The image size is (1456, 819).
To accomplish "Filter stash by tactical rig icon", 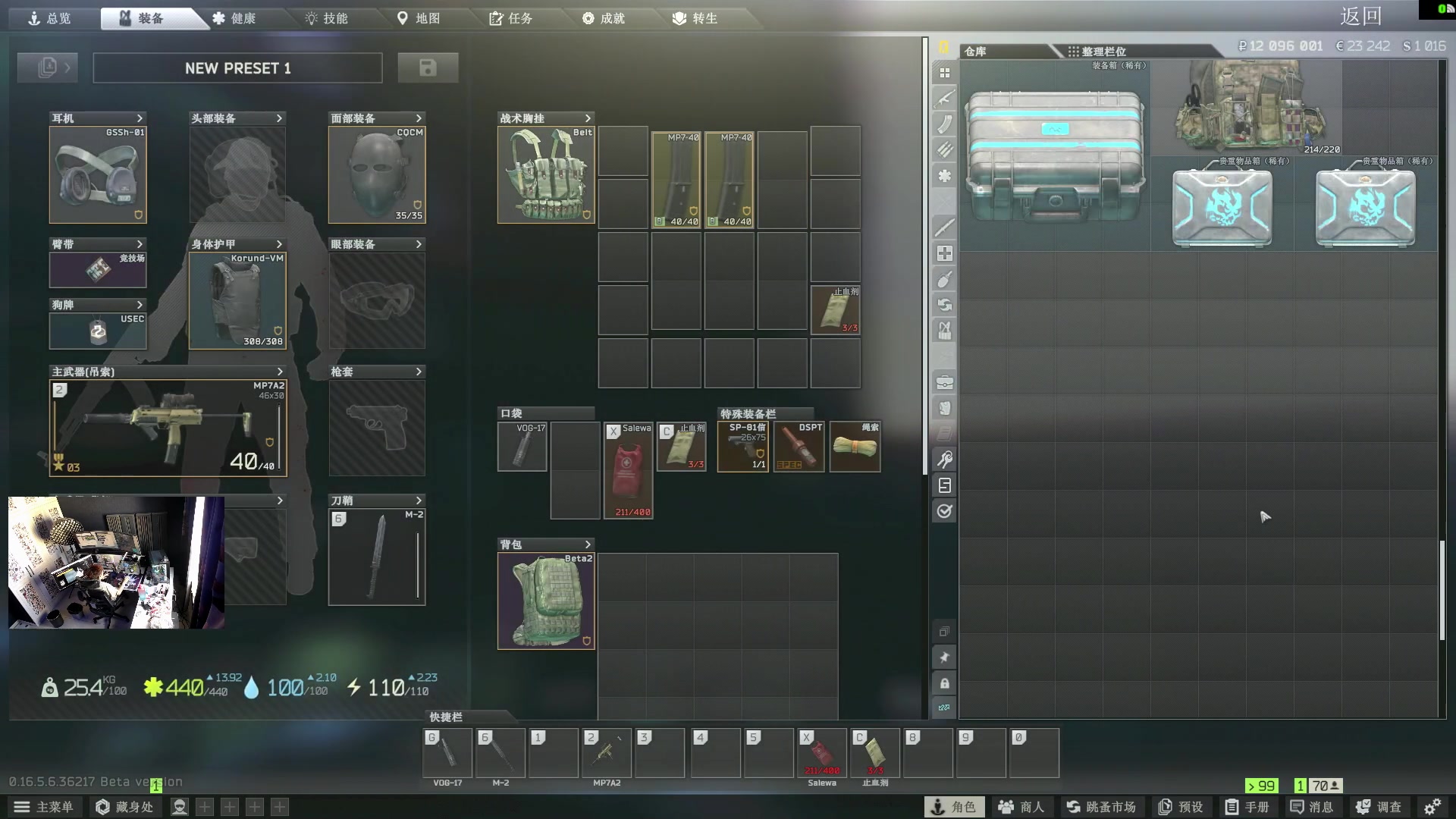I will click(x=944, y=331).
